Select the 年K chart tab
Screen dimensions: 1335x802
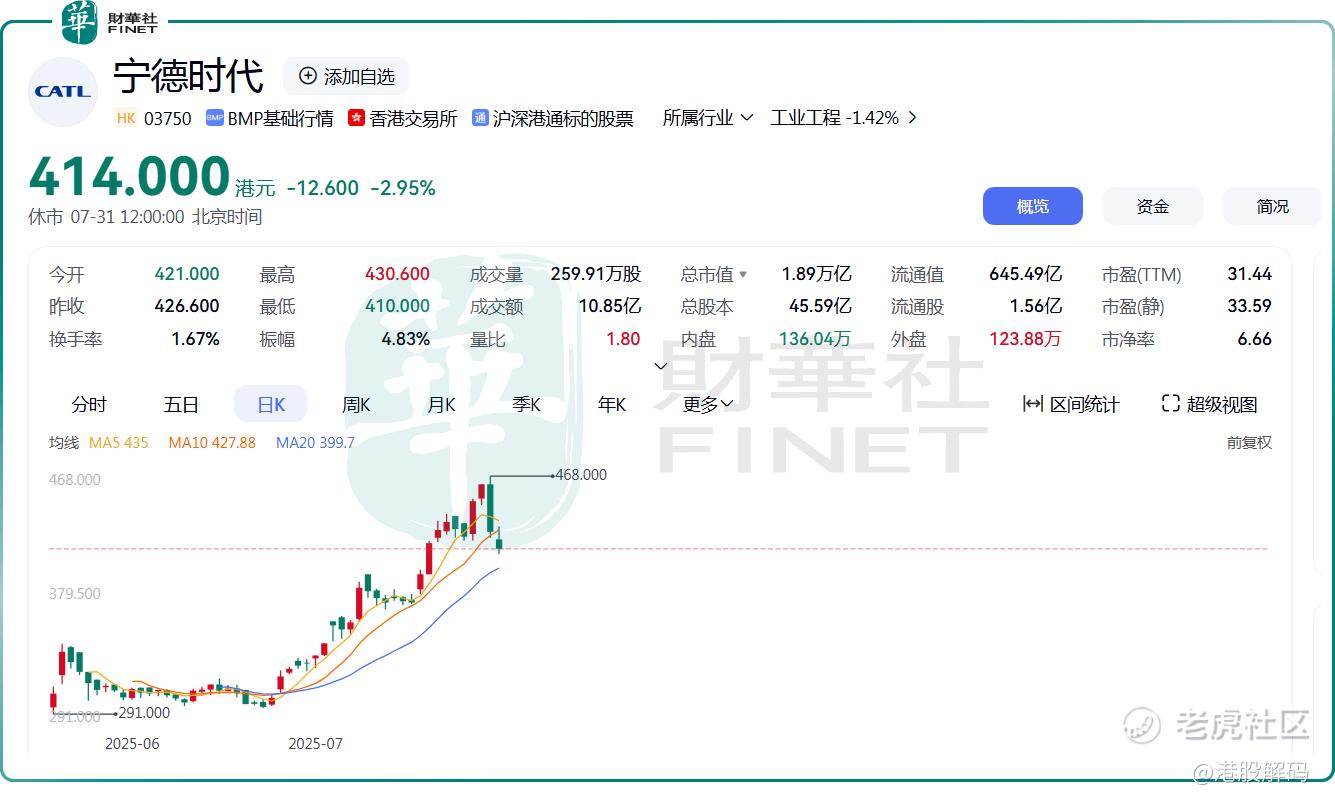tap(611, 404)
